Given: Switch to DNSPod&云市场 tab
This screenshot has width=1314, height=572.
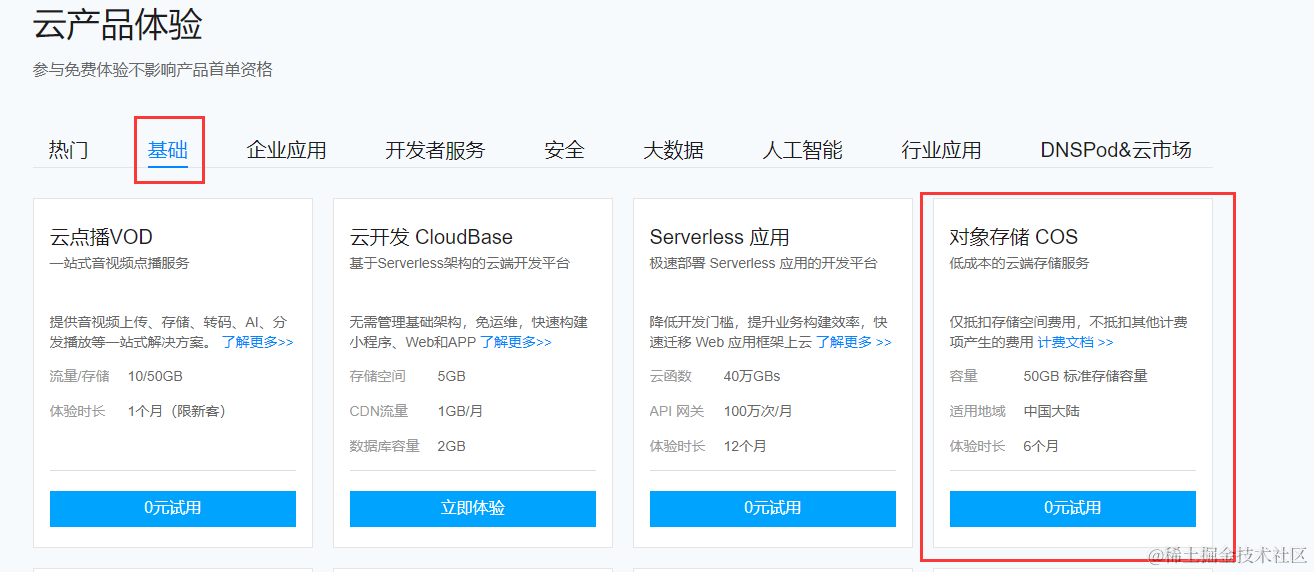Looking at the screenshot, I should tap(1116, 150).
